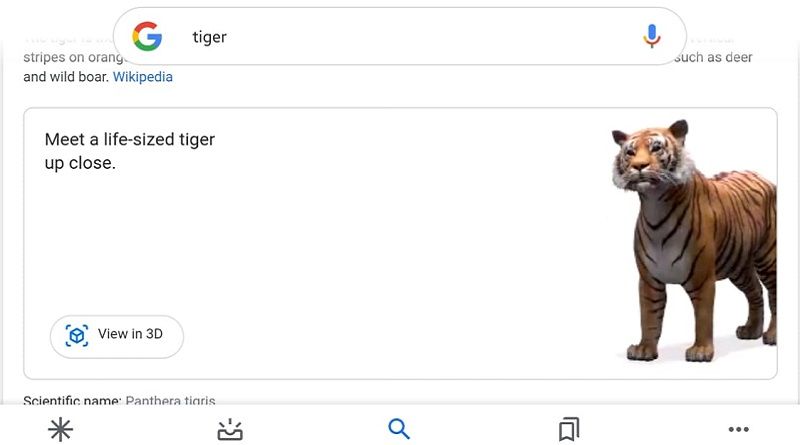Click the Scientific name label
800x445 pixels.
tap(72, 400)
